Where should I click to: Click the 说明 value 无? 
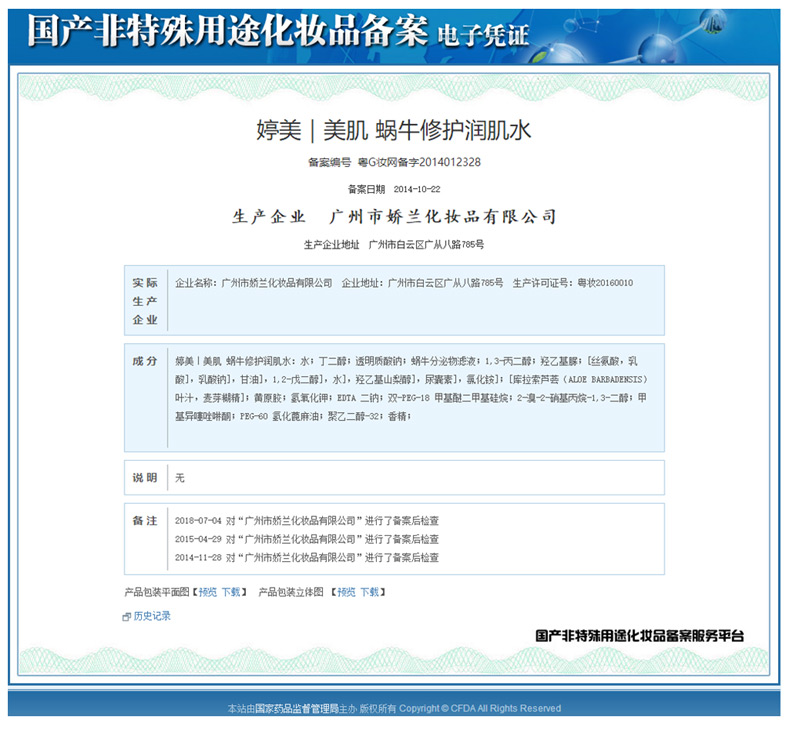point(180,478)
